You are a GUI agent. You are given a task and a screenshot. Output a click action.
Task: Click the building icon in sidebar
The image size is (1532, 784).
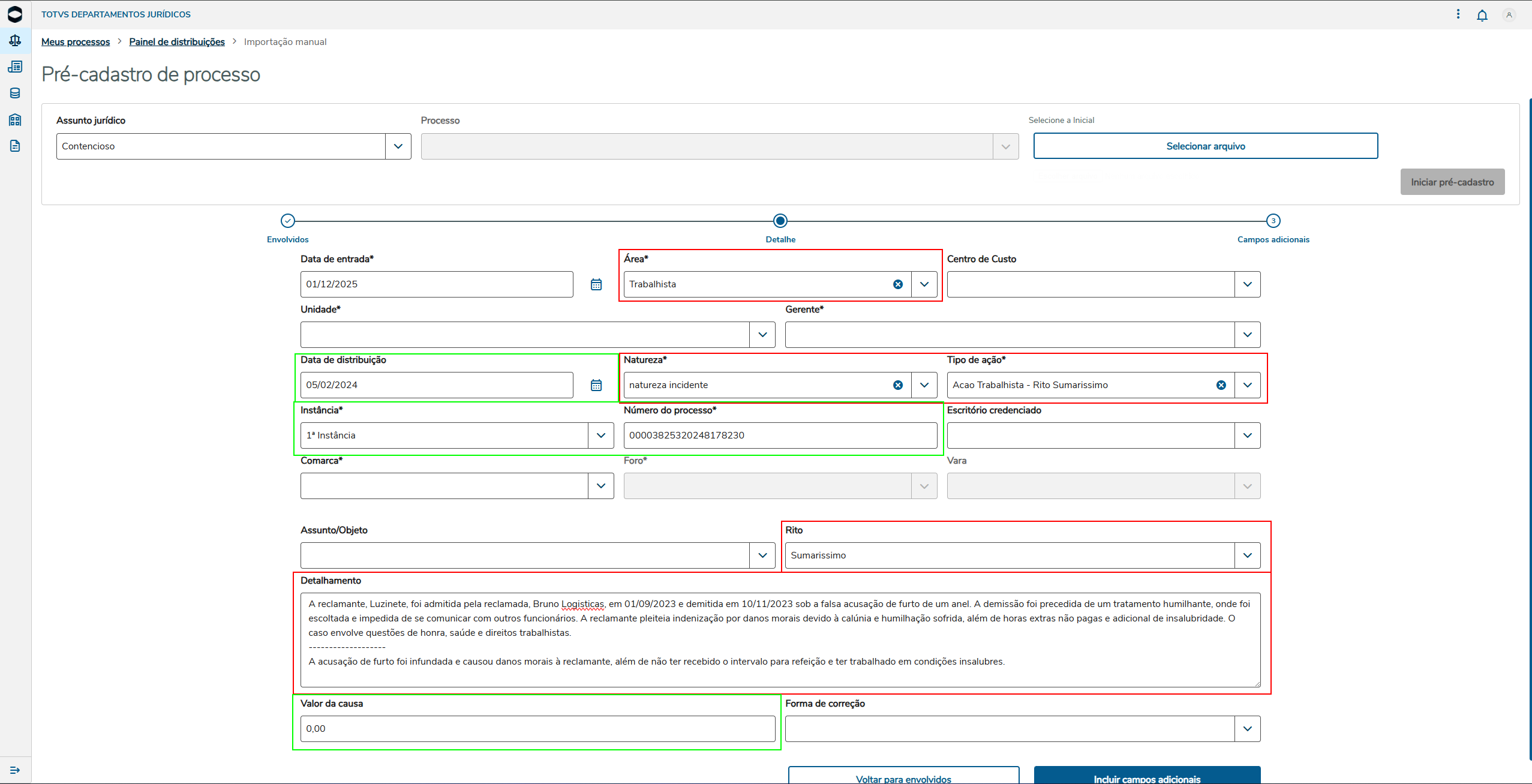(15, 119)
